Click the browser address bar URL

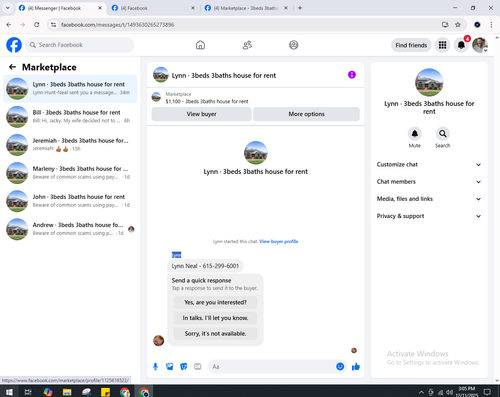117,25
